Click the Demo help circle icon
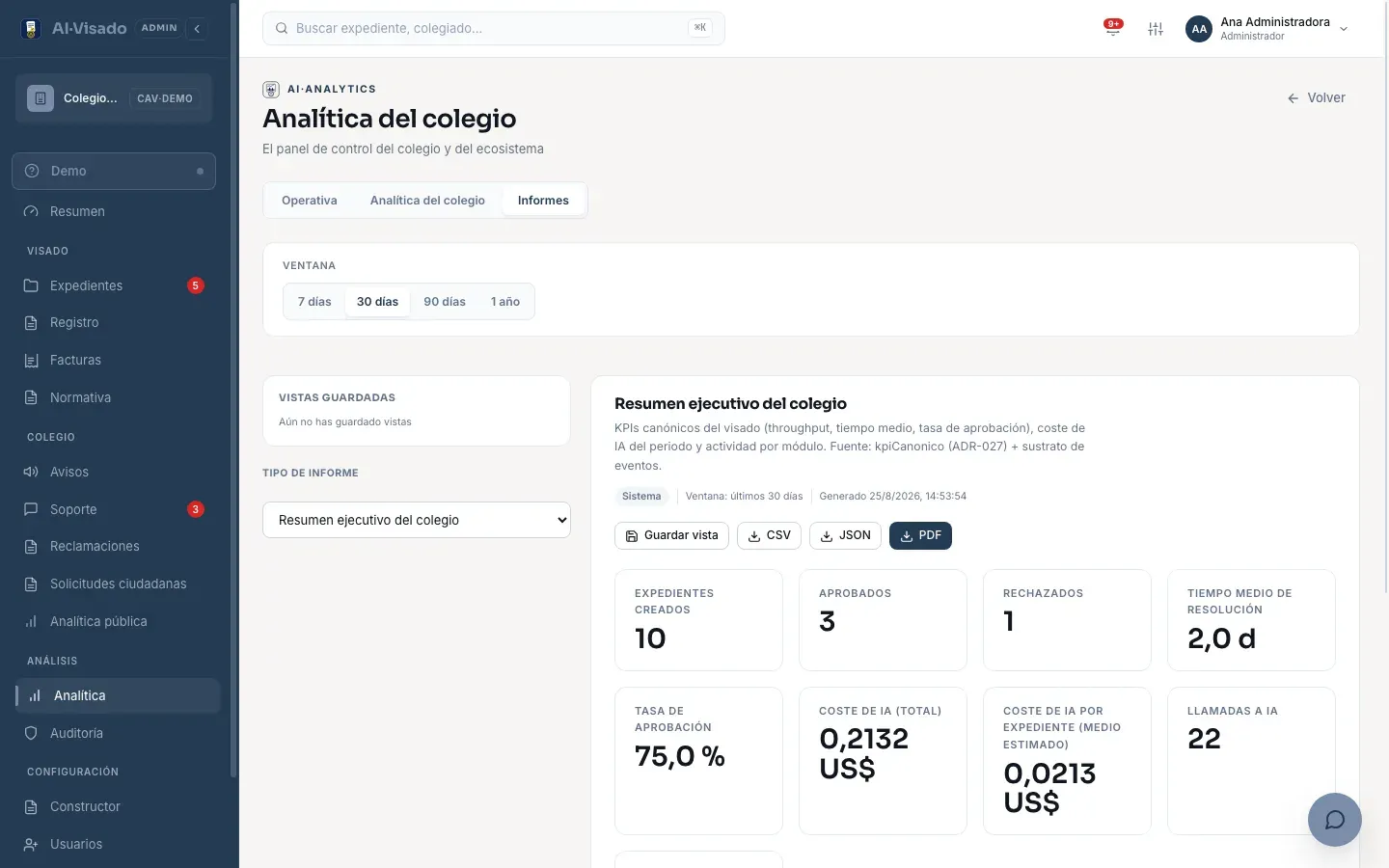Viewport: 1389px width, 868px height. pyautogui.click(x=32, y=171)
